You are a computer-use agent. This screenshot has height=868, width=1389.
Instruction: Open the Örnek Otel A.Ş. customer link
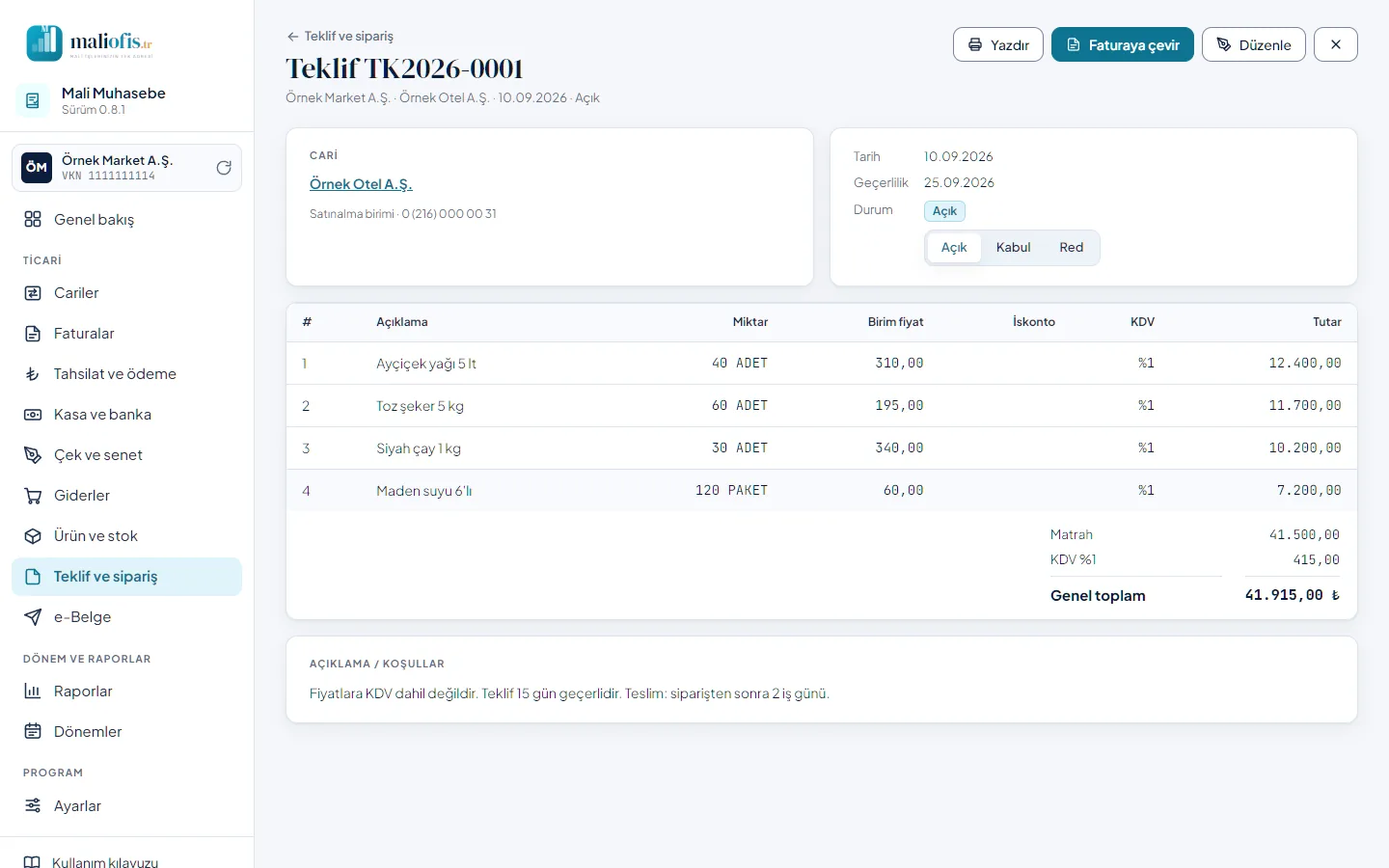361,184
